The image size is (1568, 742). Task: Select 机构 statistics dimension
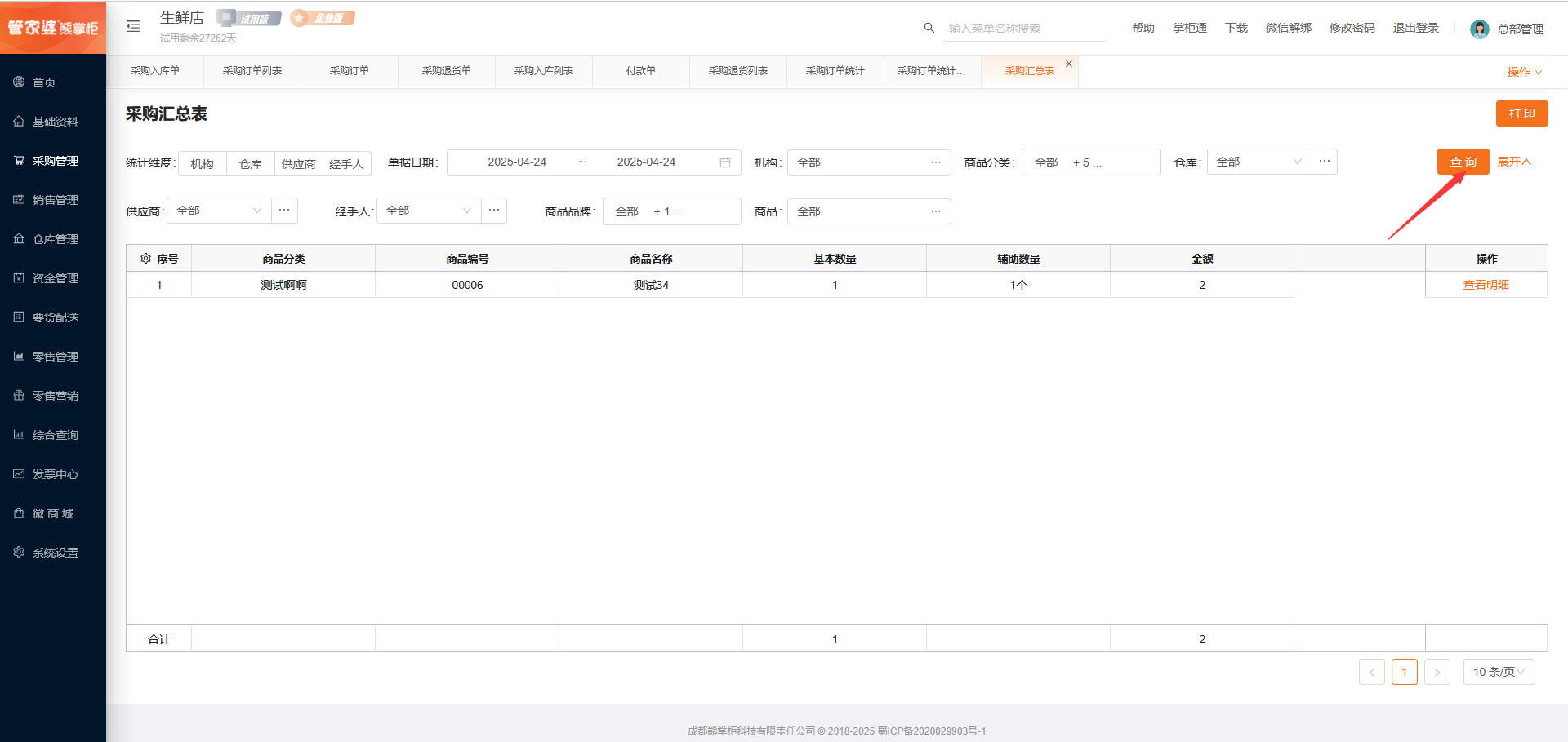pos(203,163)
